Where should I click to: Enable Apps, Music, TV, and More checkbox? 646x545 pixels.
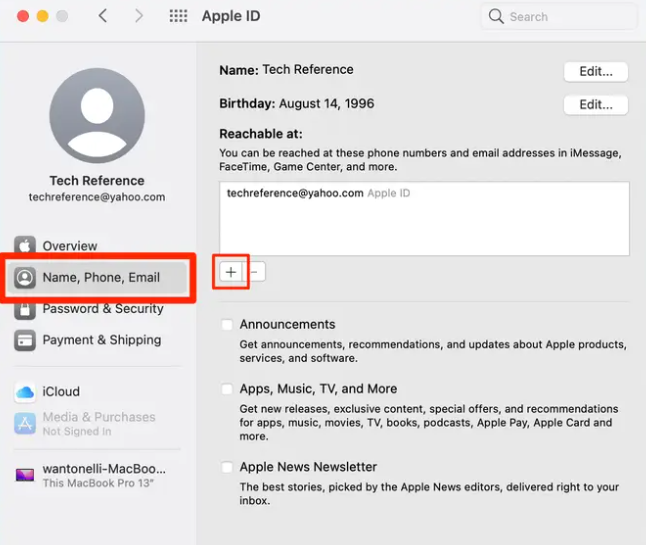click(x=227, y=389)
